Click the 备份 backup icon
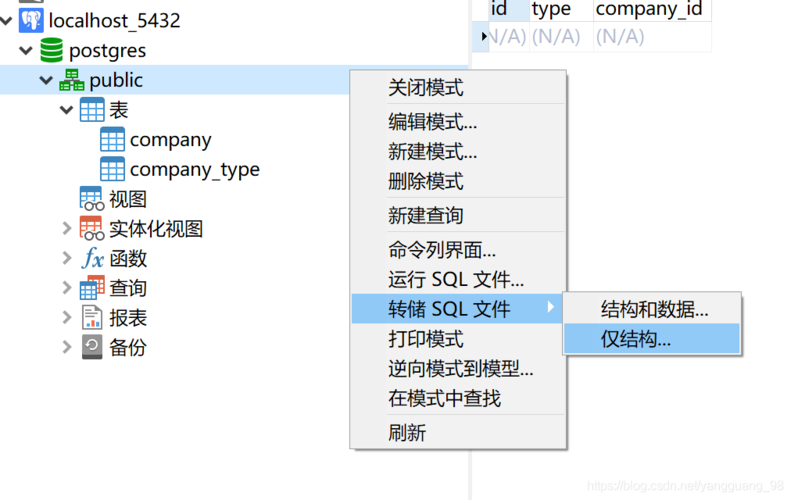 click(92, 347)
